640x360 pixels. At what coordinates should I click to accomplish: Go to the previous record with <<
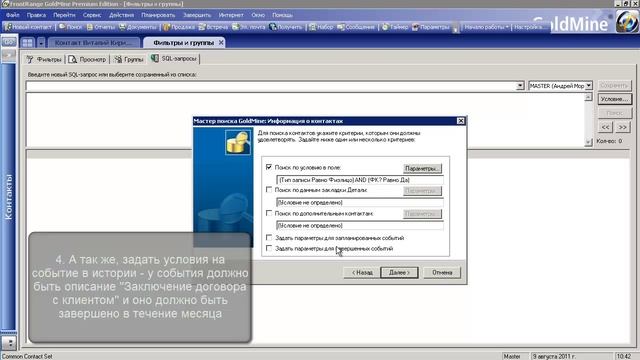(606, 127)
